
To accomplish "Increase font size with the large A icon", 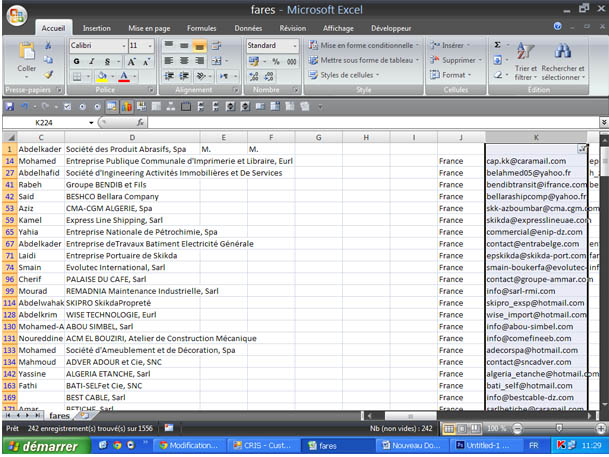I will pos(132,61).
